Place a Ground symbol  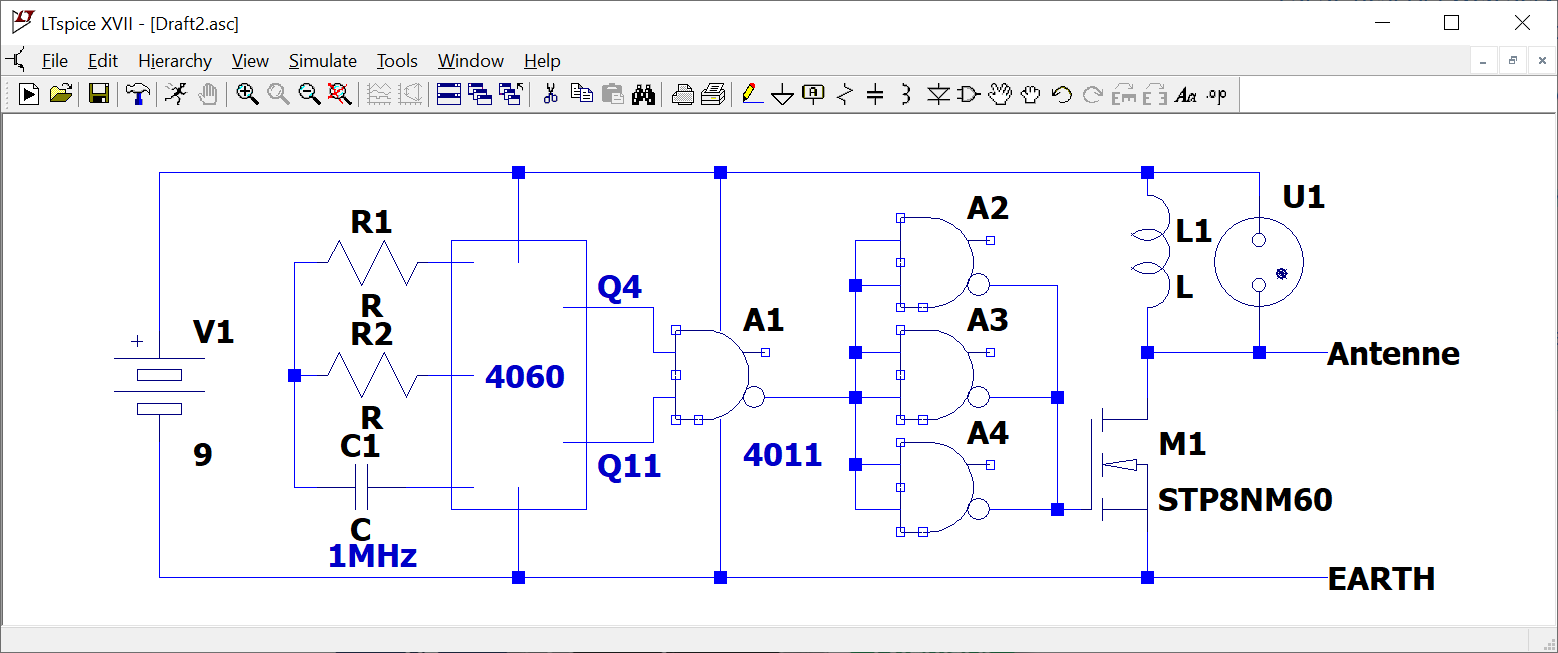tap(783, 94)
